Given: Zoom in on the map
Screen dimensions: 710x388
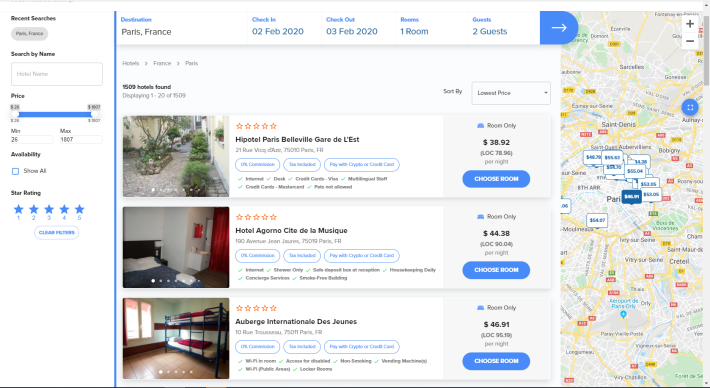Looking at the screenshot, I should pos(690,24).
